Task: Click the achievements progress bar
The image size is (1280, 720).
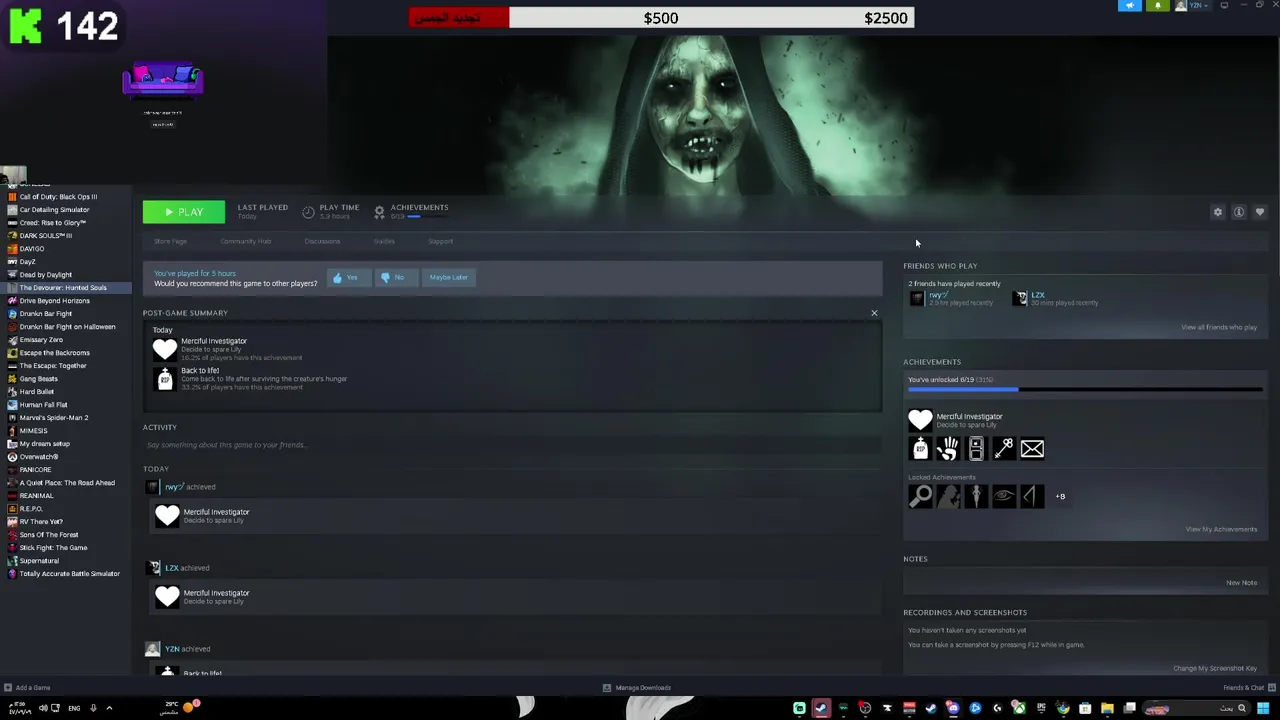Action: point(1085,390)
